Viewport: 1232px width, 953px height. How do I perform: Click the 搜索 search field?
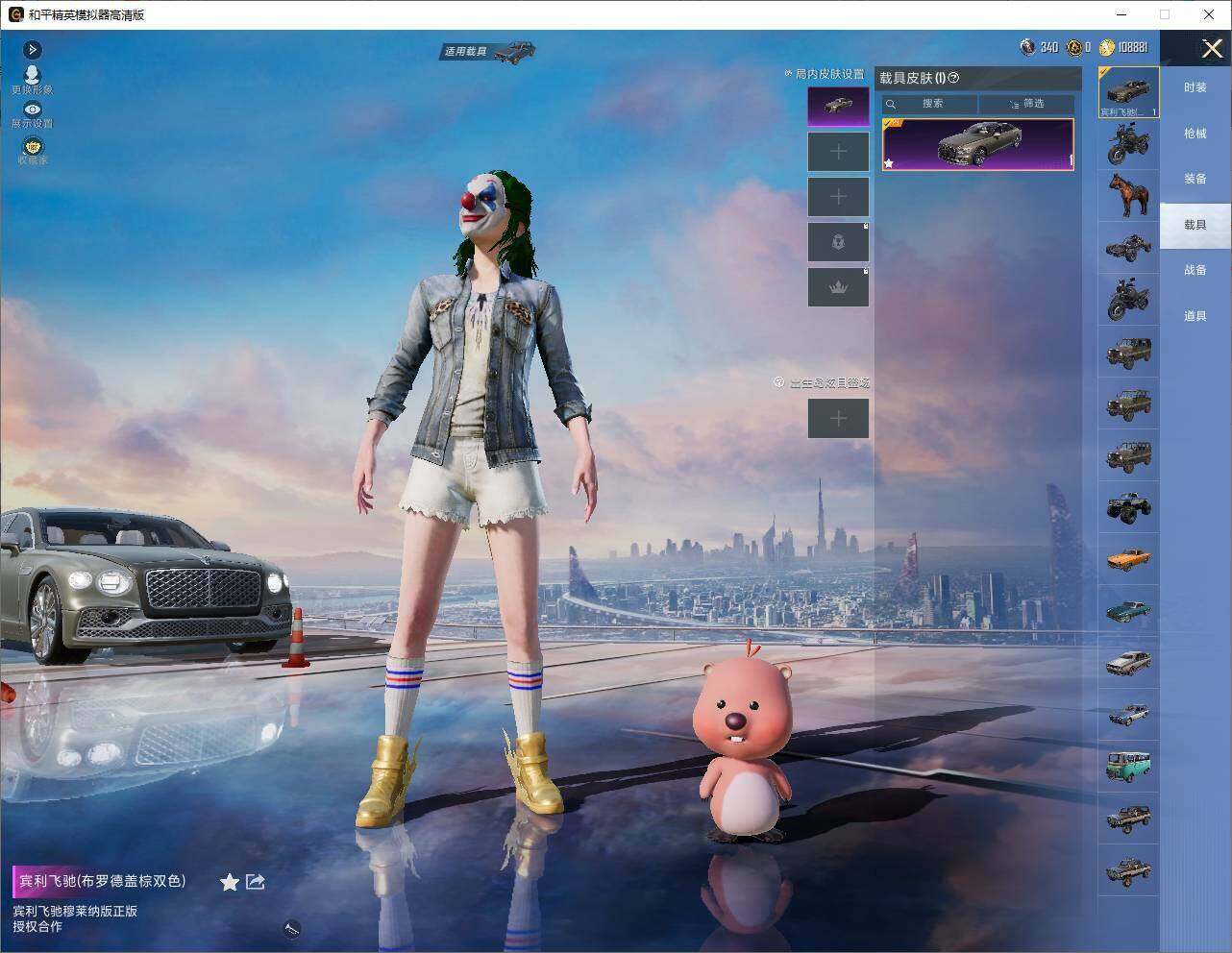[x=930, y=104]
